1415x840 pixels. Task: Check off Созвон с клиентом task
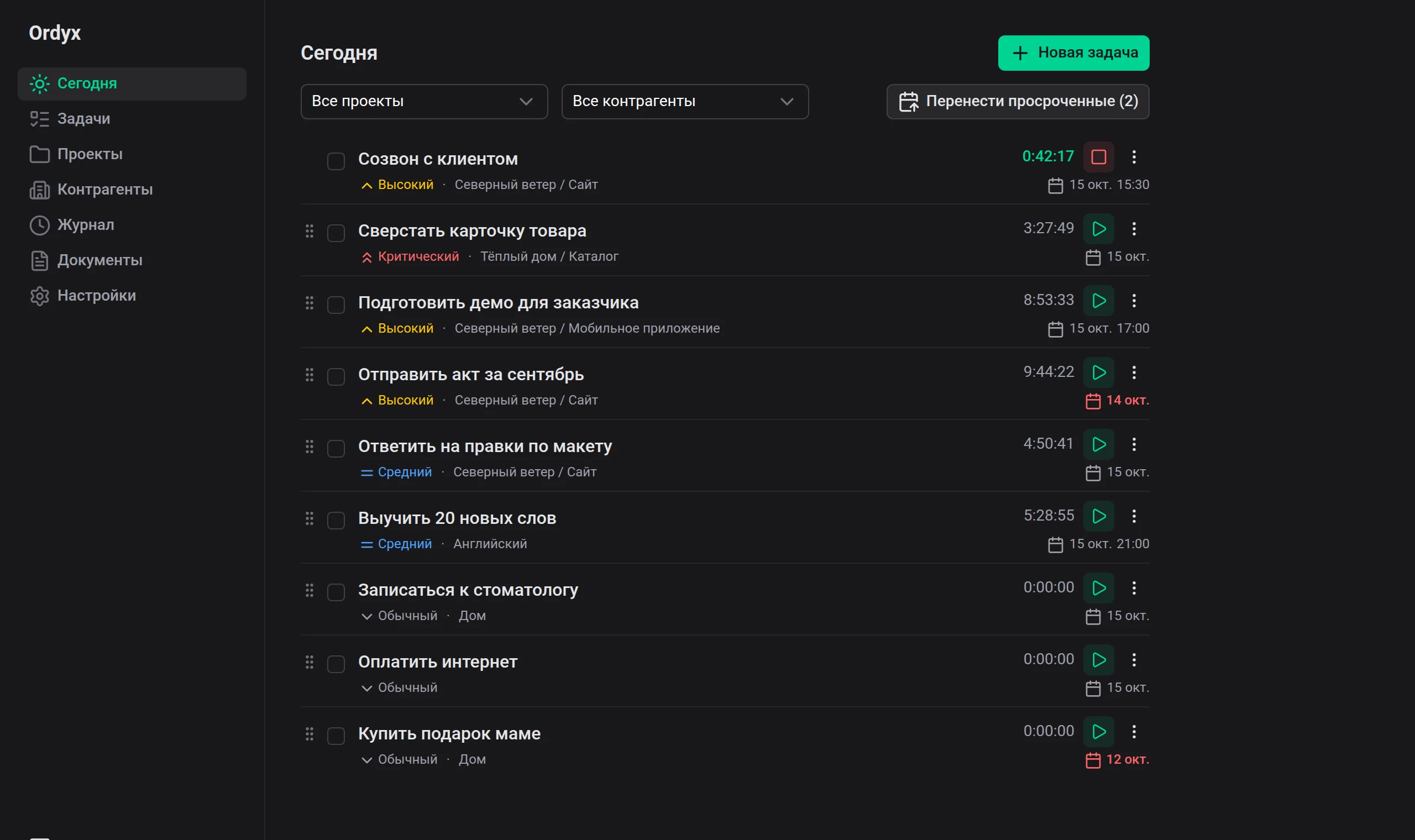pos(336,161)
